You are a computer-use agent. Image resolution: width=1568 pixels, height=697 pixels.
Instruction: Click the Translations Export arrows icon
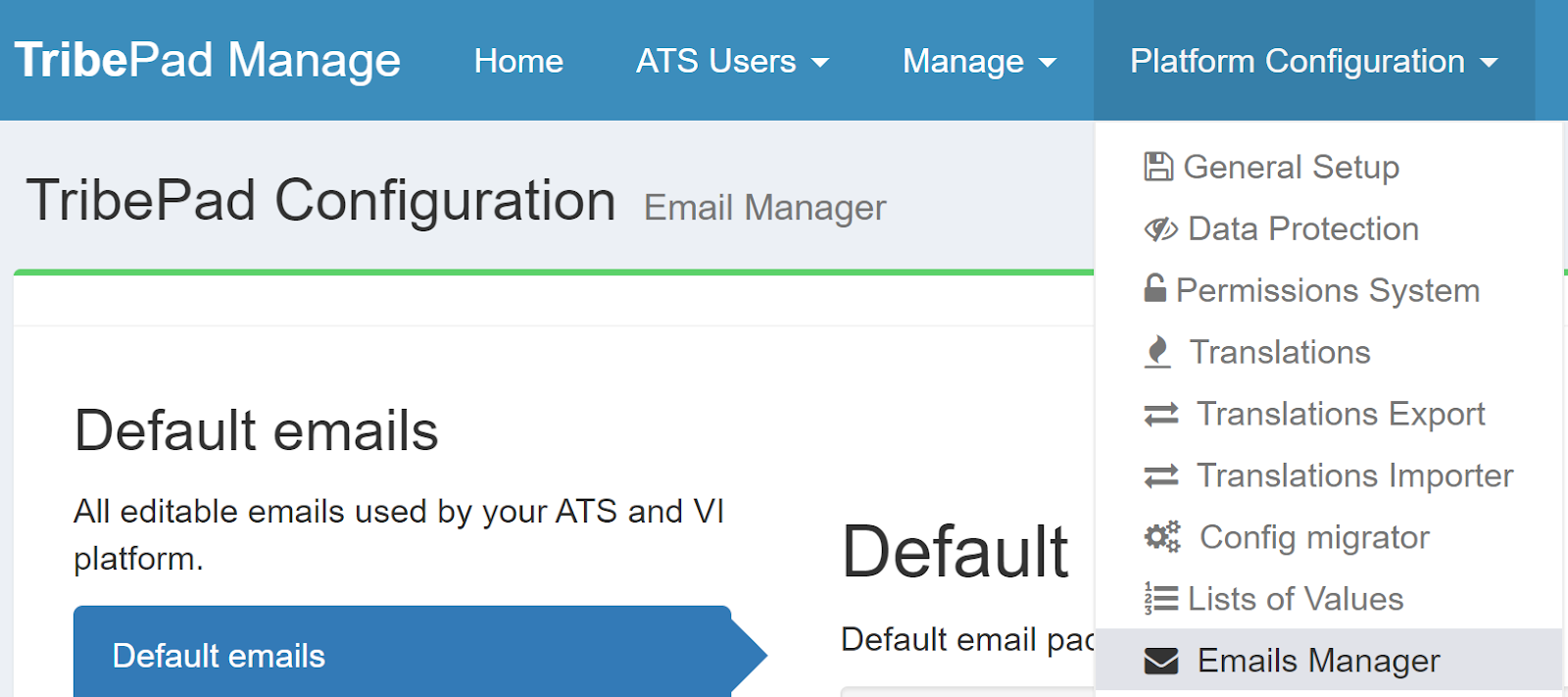point(1161,415)
